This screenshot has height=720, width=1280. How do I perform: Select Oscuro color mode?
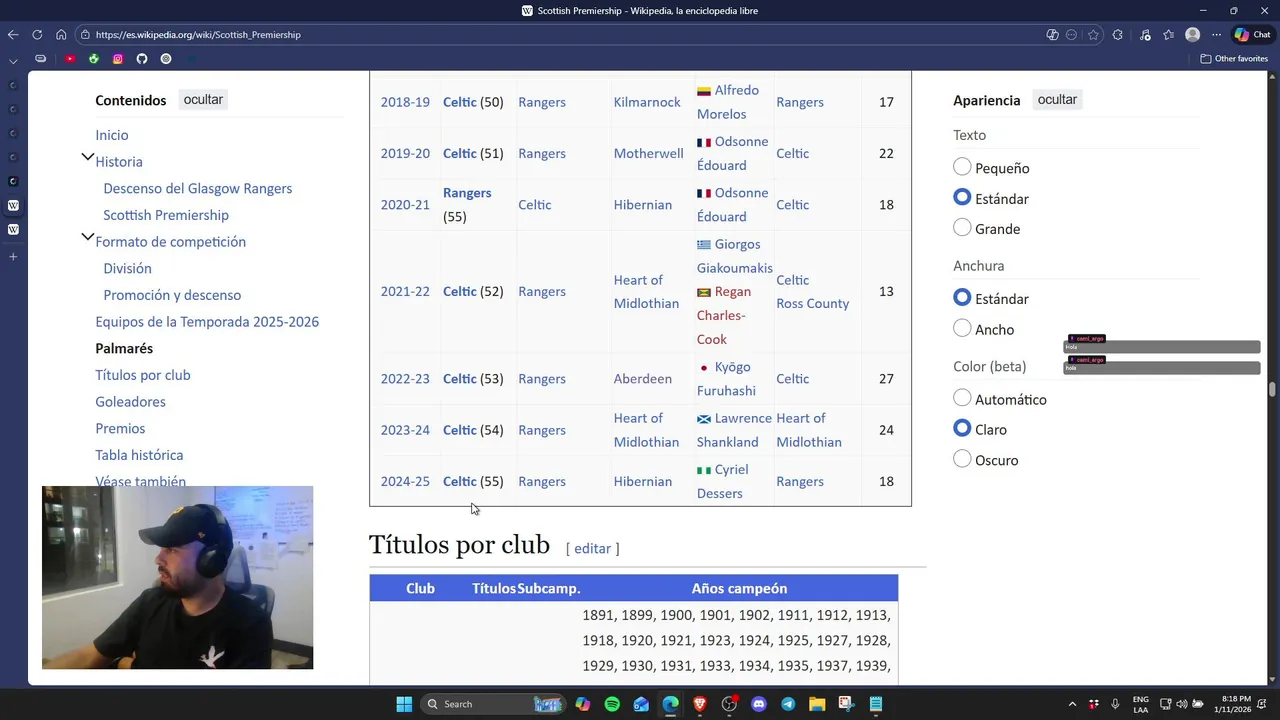(962, 459)
